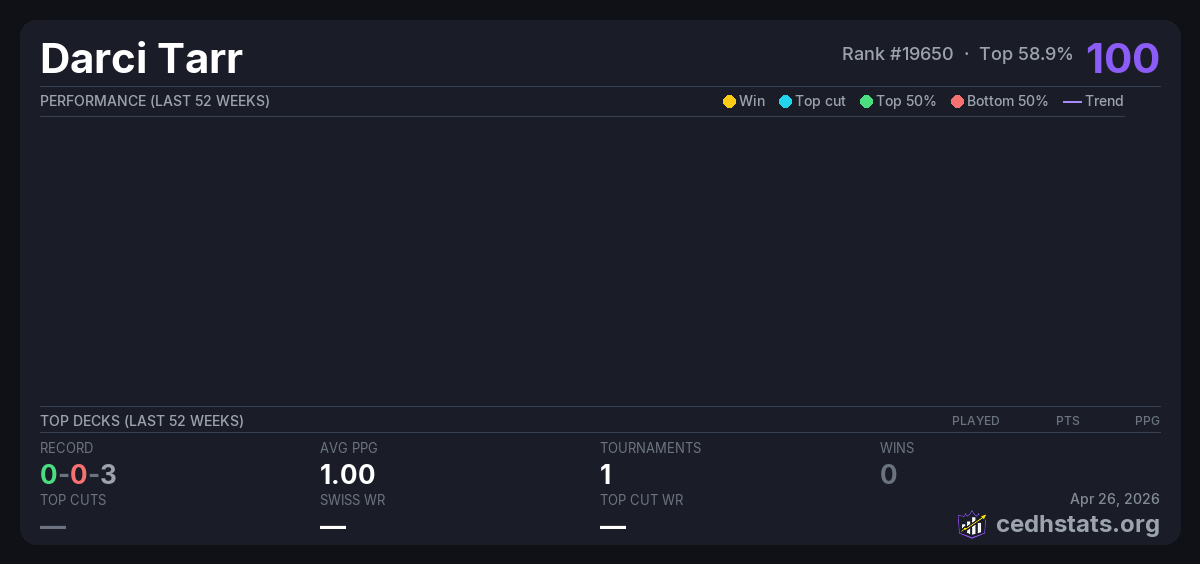Toggle the Win series legend label
Screen dimensions: 1200x564
point(752,101)
